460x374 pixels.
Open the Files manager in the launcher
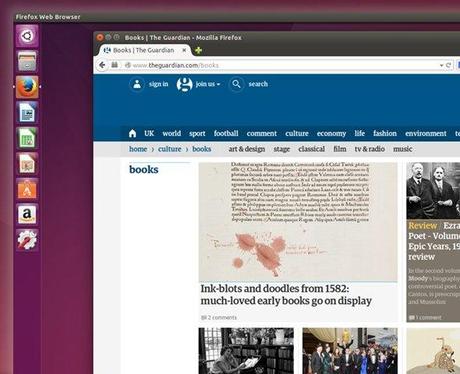[x=27, y=61]
